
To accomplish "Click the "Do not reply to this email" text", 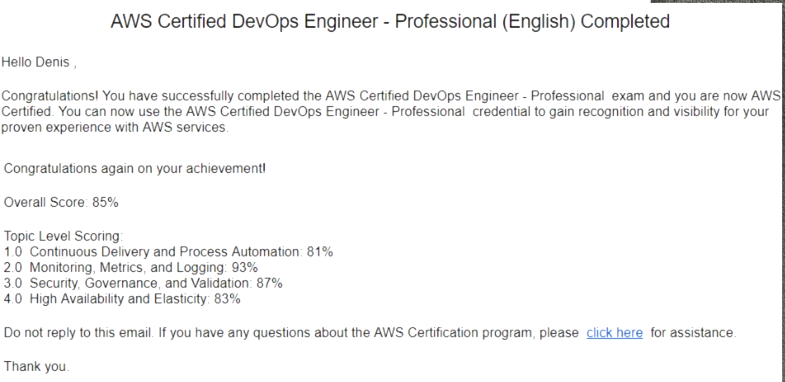I will [x=79, y=332].
